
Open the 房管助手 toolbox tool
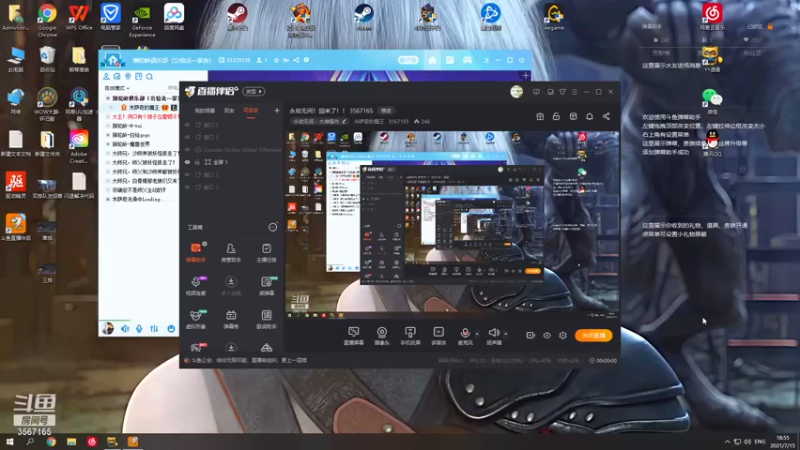tap(231, 252)
